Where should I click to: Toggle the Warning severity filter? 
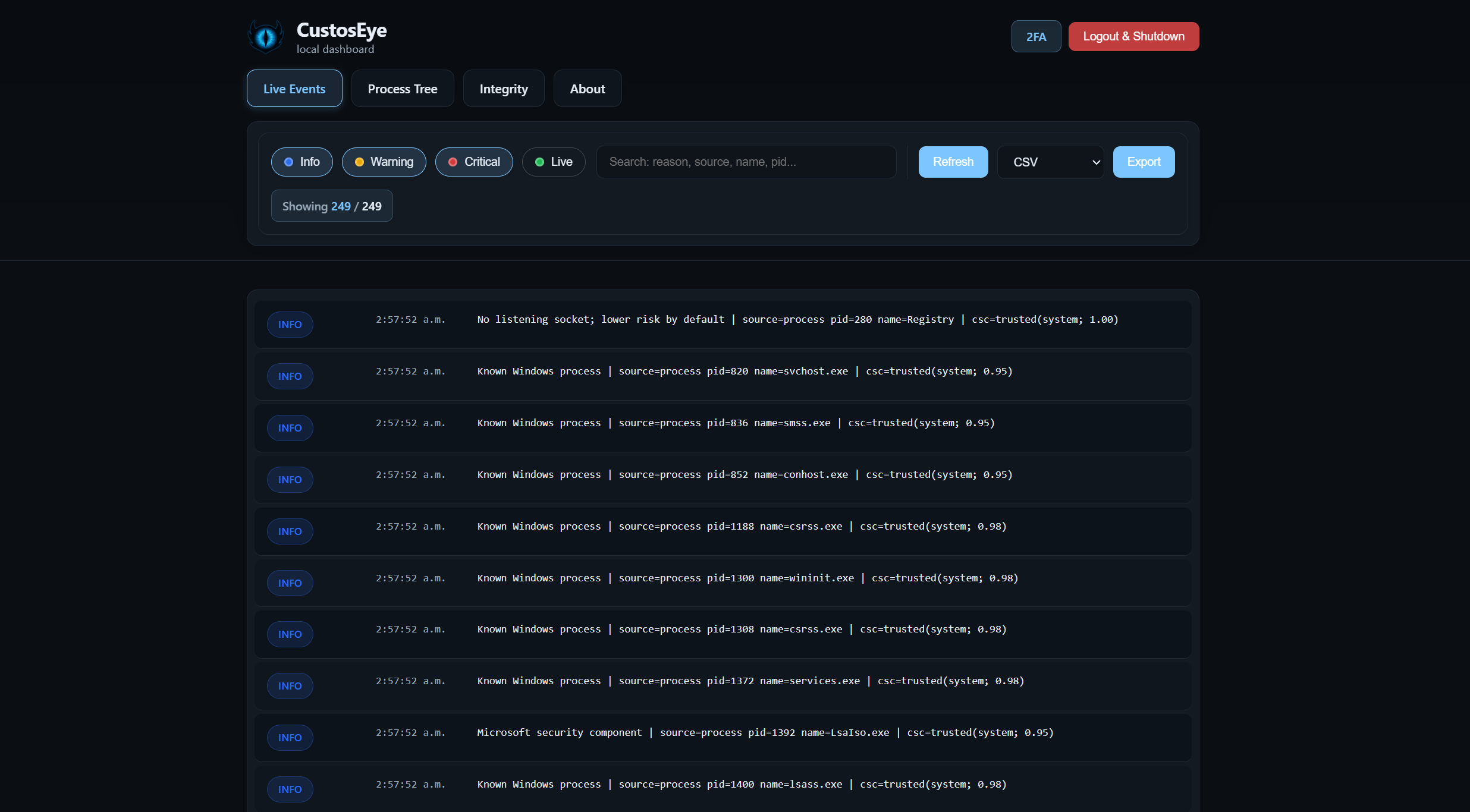pyautogui.click(x=384, y=162)
